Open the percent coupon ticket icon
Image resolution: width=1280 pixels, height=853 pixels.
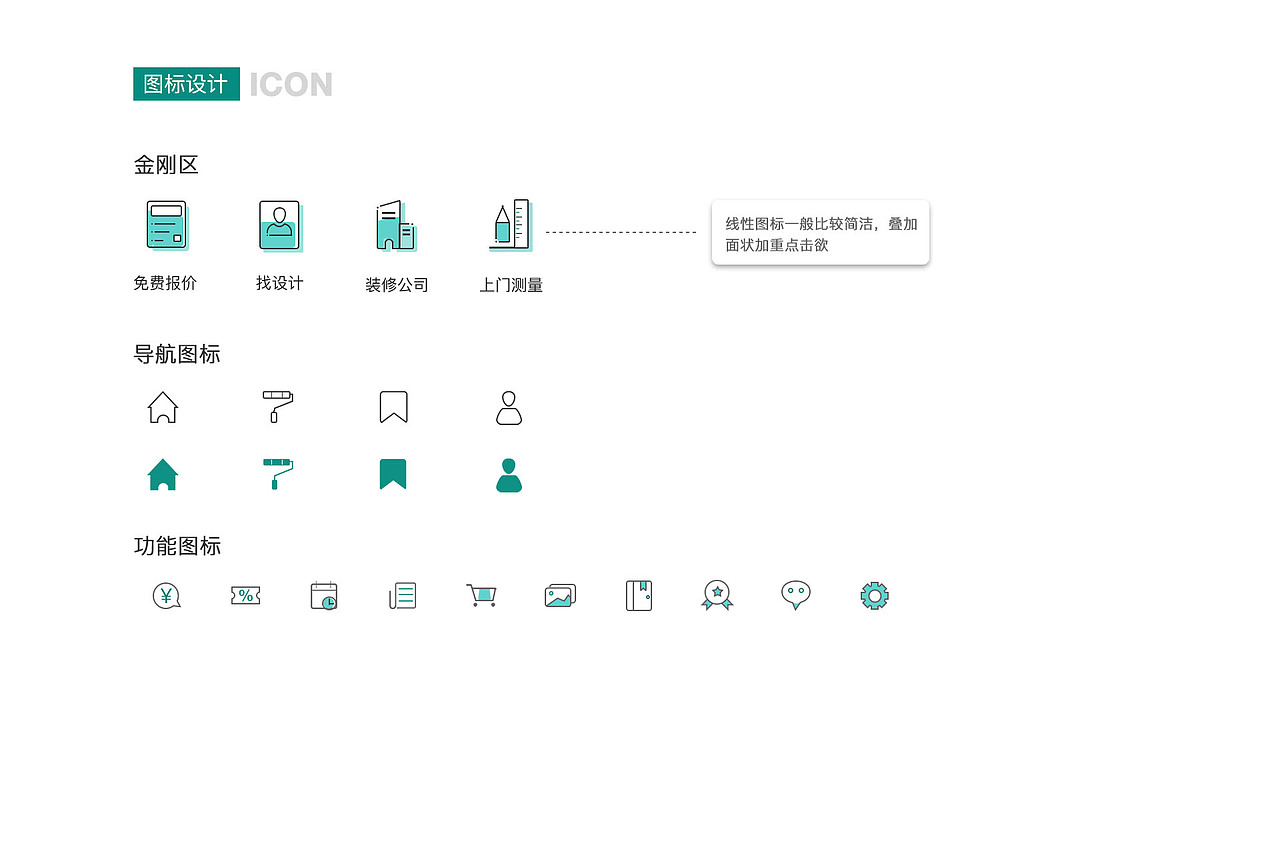244,595
